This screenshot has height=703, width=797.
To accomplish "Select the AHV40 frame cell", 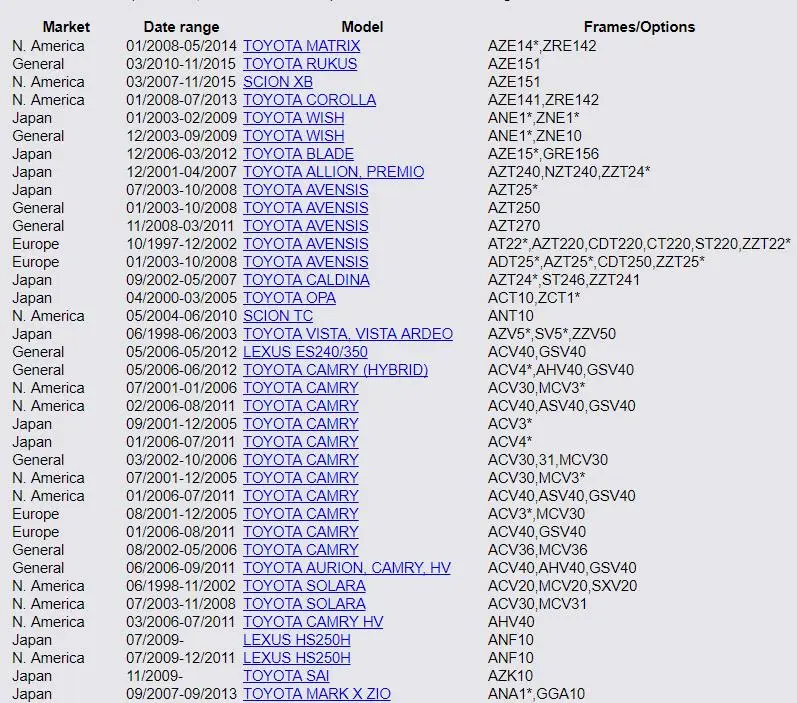I will click(511, 622).
